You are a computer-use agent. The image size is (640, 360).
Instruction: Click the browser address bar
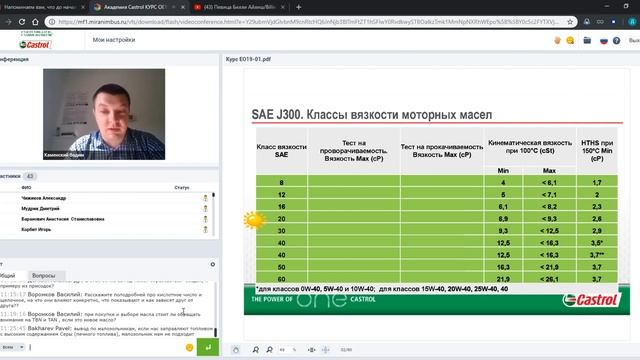click(x=308, y=22)
